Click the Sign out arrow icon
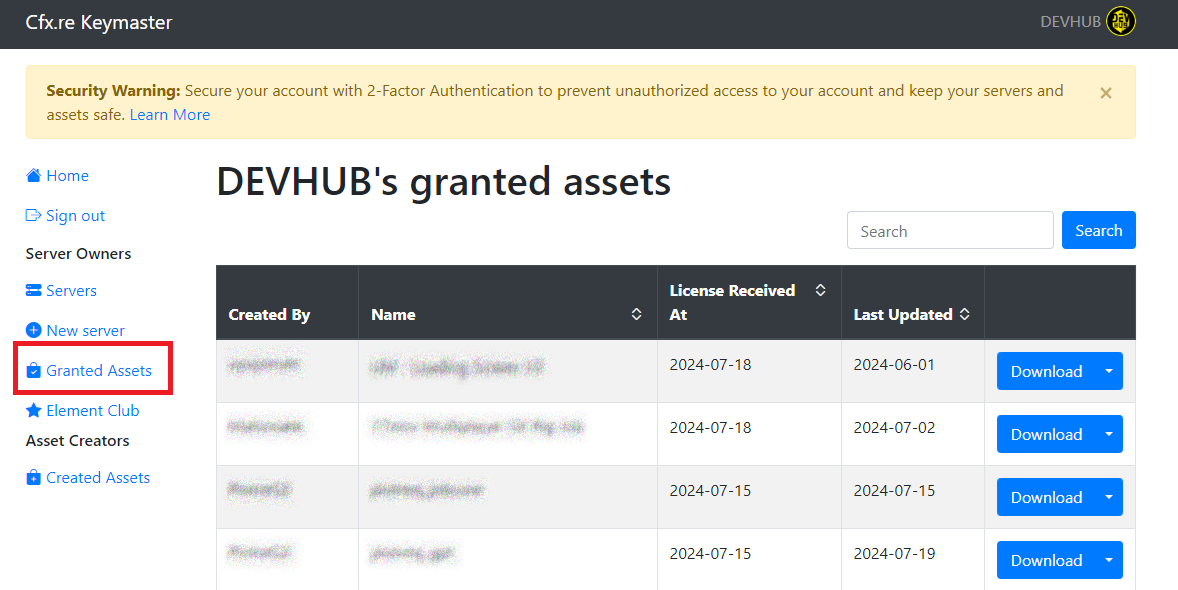1178x590 pixels. pos(33,216)
